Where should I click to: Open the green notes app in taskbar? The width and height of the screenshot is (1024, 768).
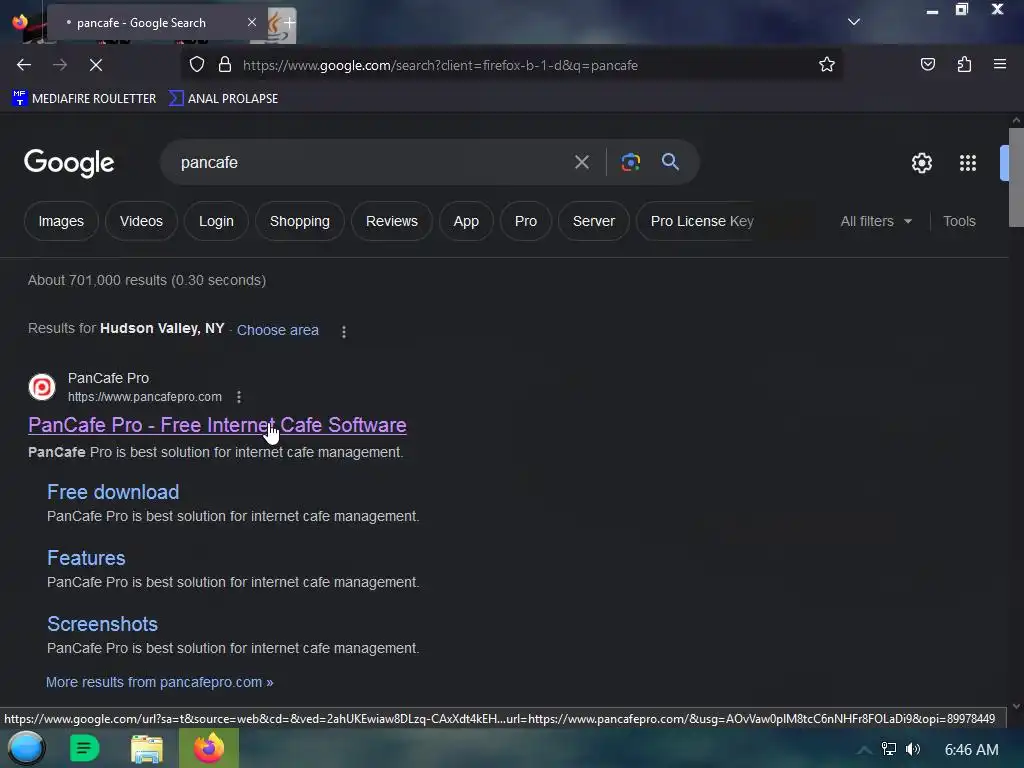tap(84, 748)
